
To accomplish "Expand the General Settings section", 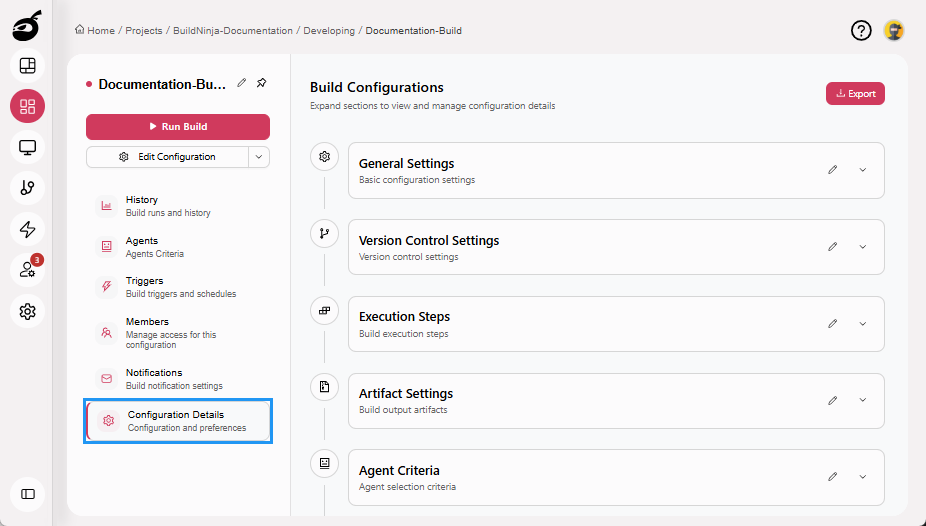I will coord(863,170).
